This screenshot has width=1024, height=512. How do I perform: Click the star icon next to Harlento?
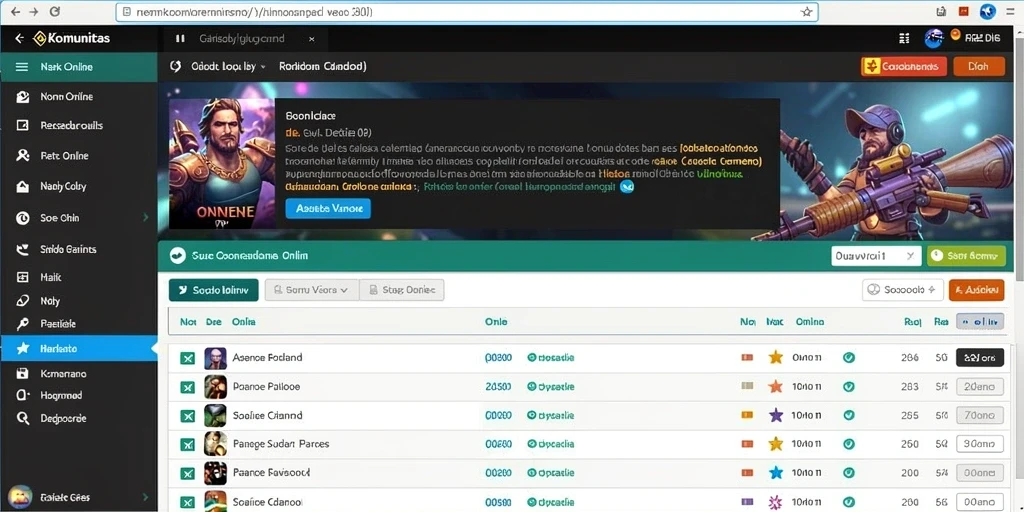(23, 349)
